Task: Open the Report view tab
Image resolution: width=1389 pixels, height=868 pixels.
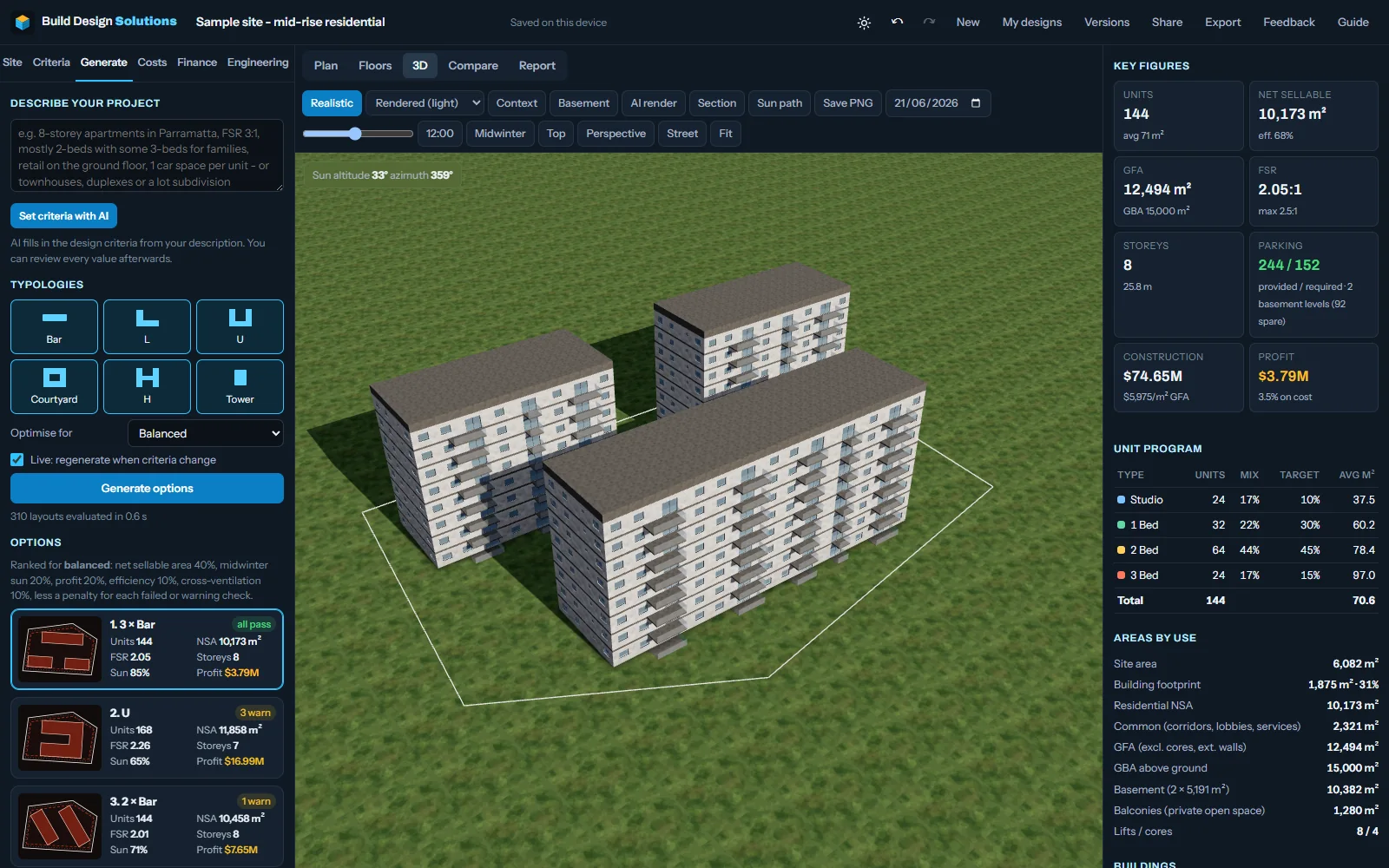Action: click(537, 66)
